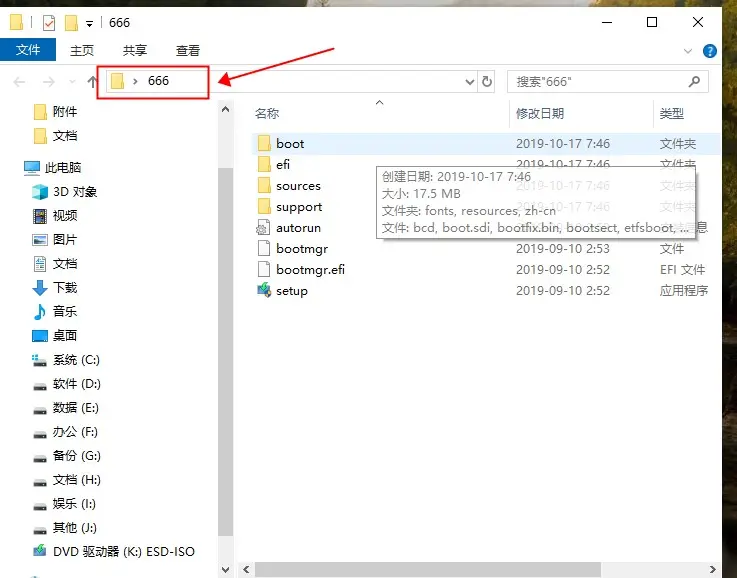
Task: Expand the ribbon with the chevron
Action: 688,51
